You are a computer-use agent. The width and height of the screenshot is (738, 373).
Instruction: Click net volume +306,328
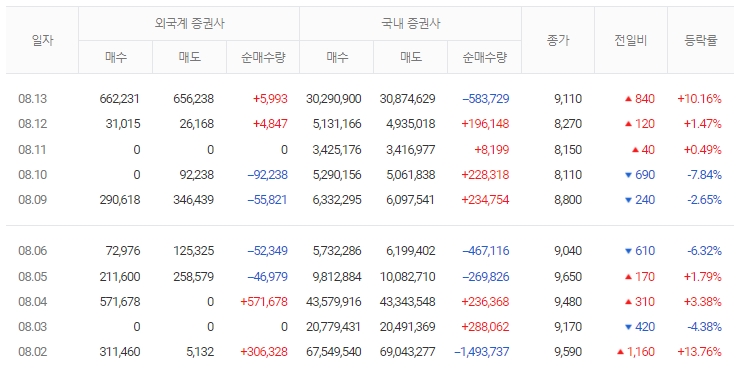click(264, 351)
